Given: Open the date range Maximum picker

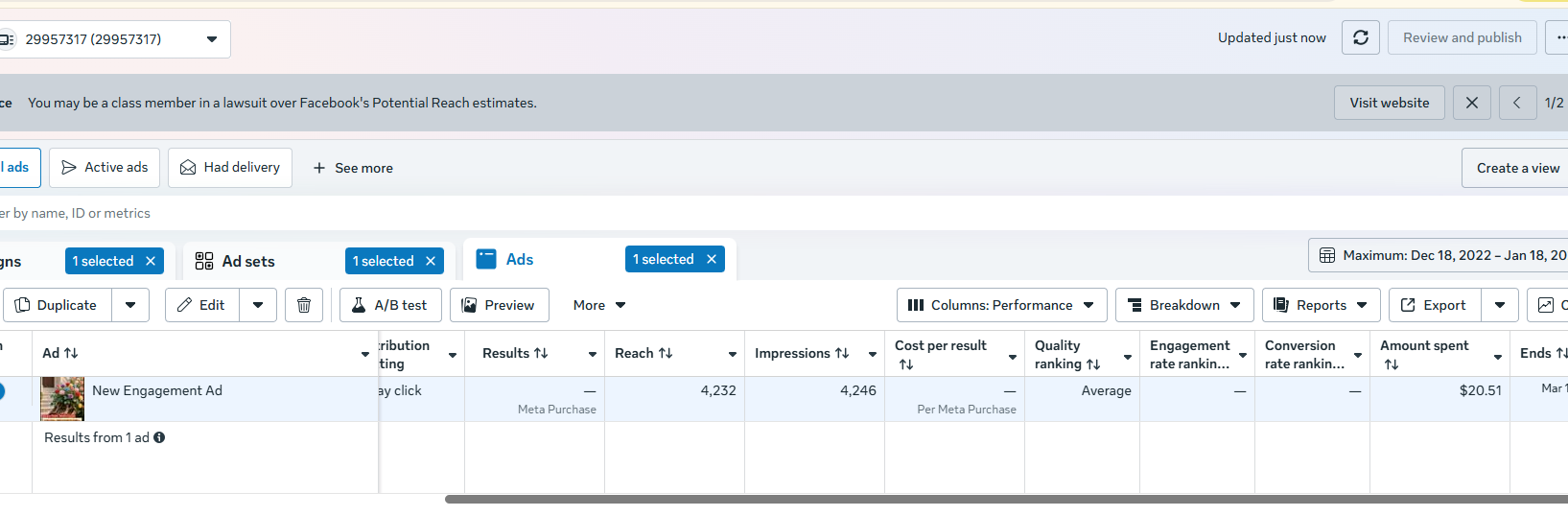Looking at the screenshot, I should tap(1439, 255).
